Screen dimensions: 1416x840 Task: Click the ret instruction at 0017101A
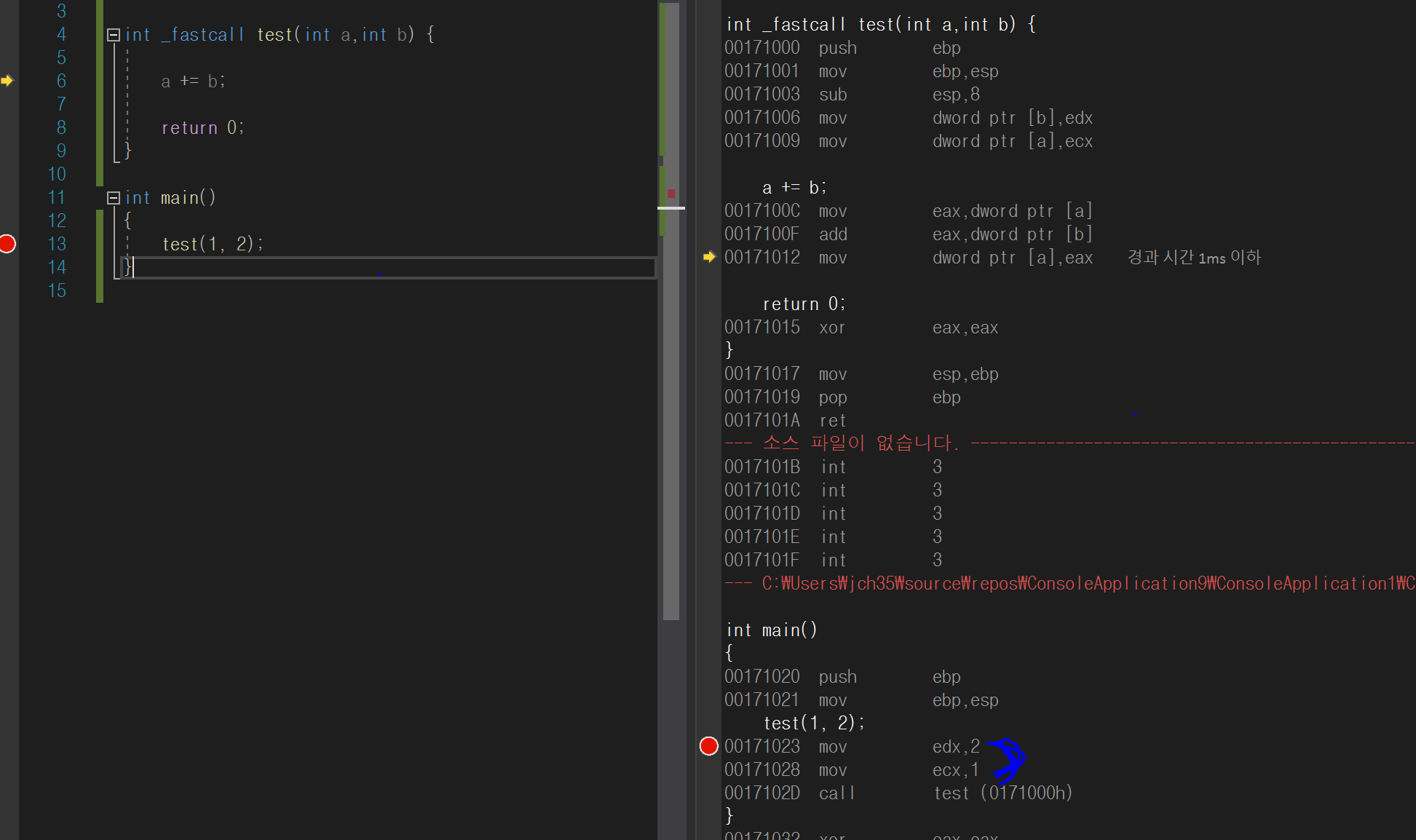pos(832,421)
